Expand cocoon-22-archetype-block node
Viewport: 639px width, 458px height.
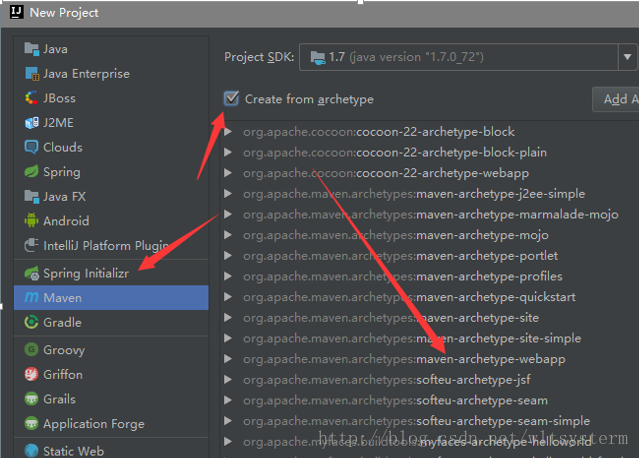pyautogui.click(x=228, y=132)
